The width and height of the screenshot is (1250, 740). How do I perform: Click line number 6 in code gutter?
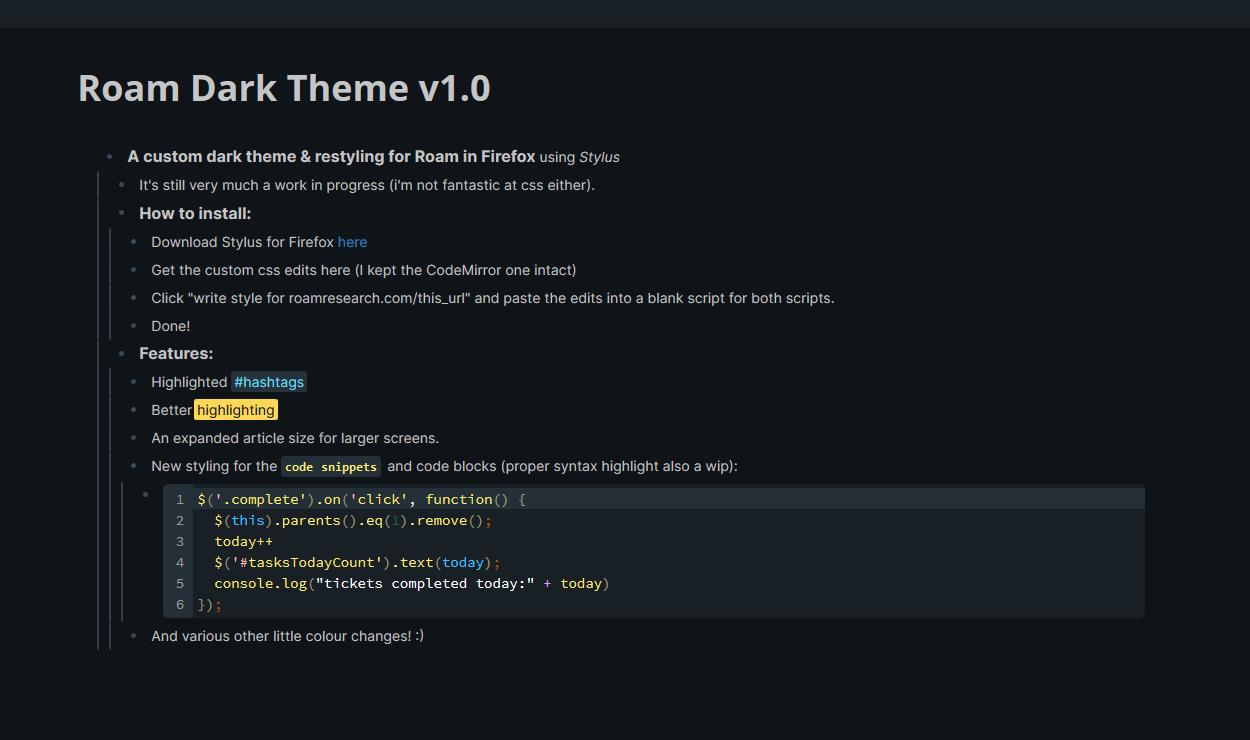pyautogui.click(x=180, y=604)
